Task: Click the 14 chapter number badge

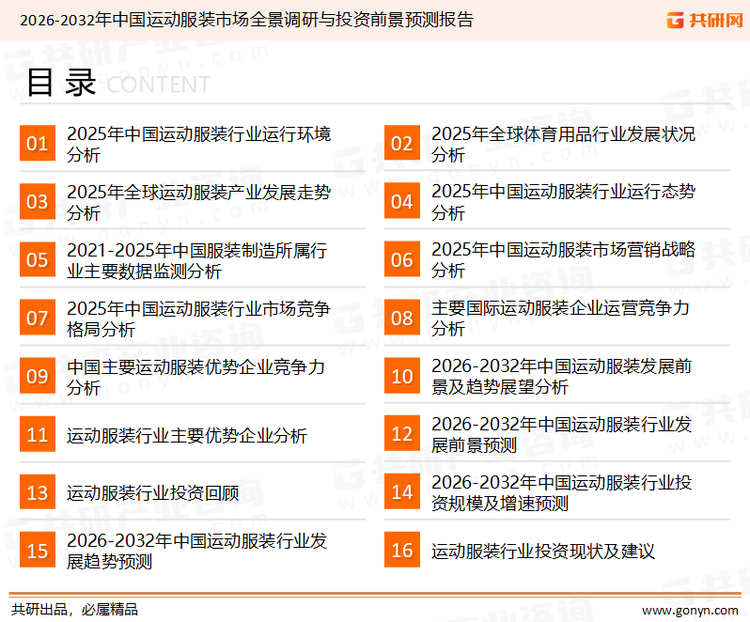Action: pos(402,492)
